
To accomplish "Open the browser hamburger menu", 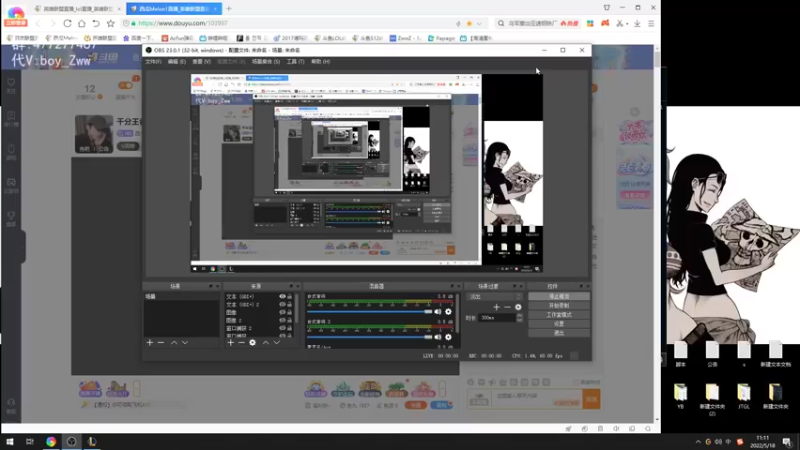I will tap(651, 23).
